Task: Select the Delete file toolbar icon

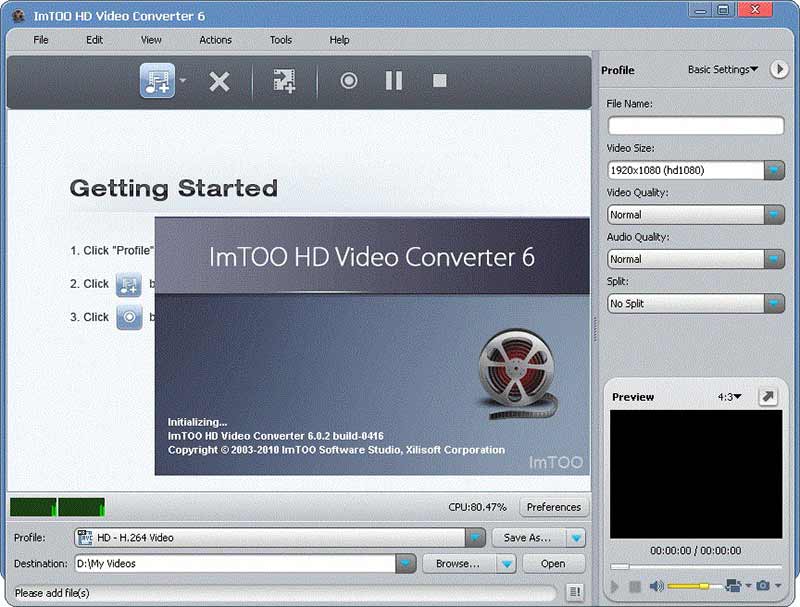Action: [x=219, y=80]
